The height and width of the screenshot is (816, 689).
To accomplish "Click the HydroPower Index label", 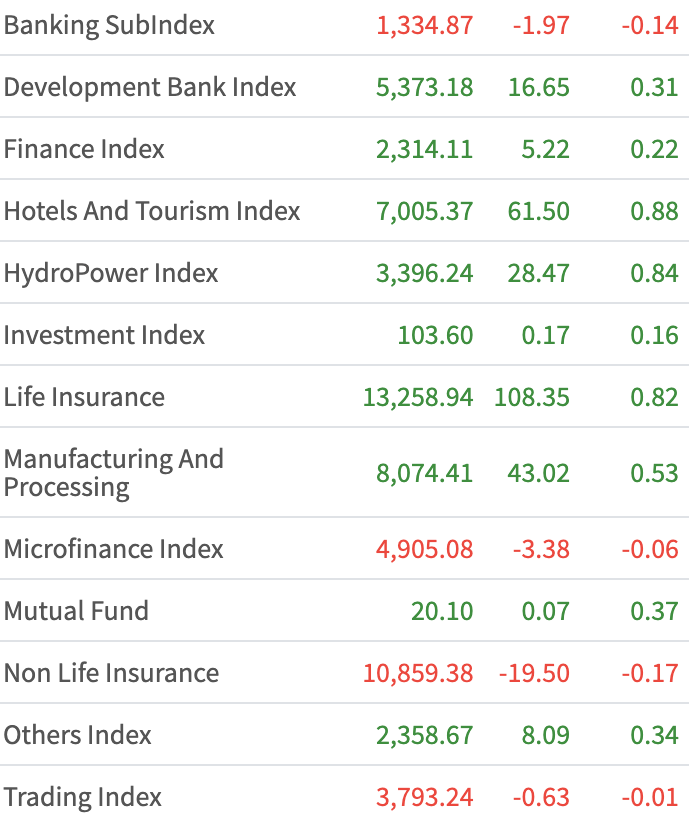I will click(111, 273).
